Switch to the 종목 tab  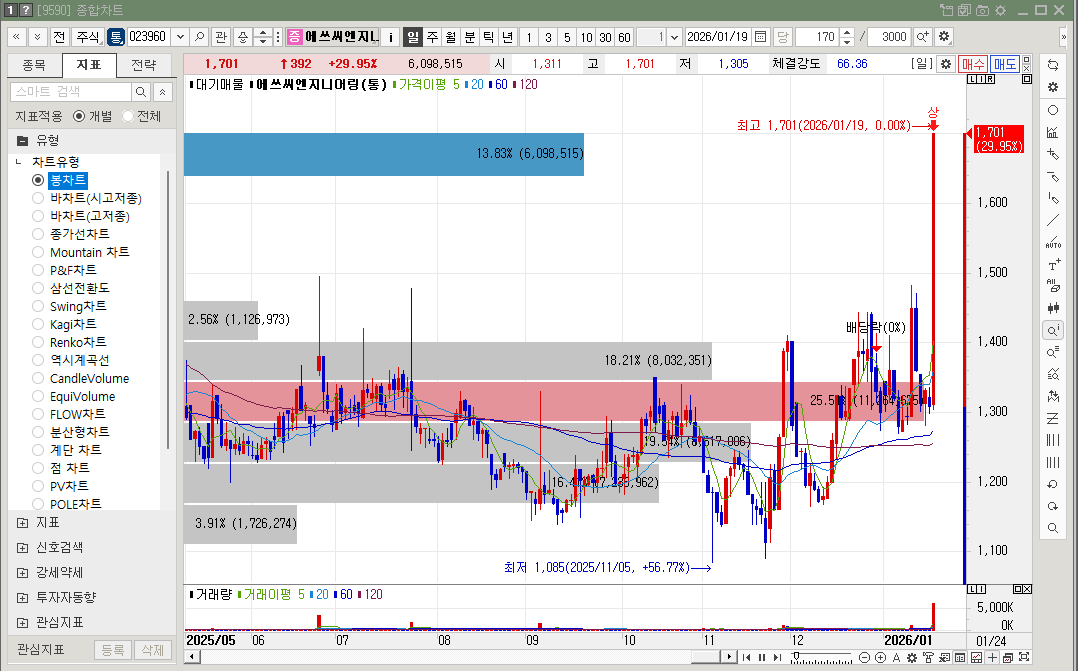[34, 65]
